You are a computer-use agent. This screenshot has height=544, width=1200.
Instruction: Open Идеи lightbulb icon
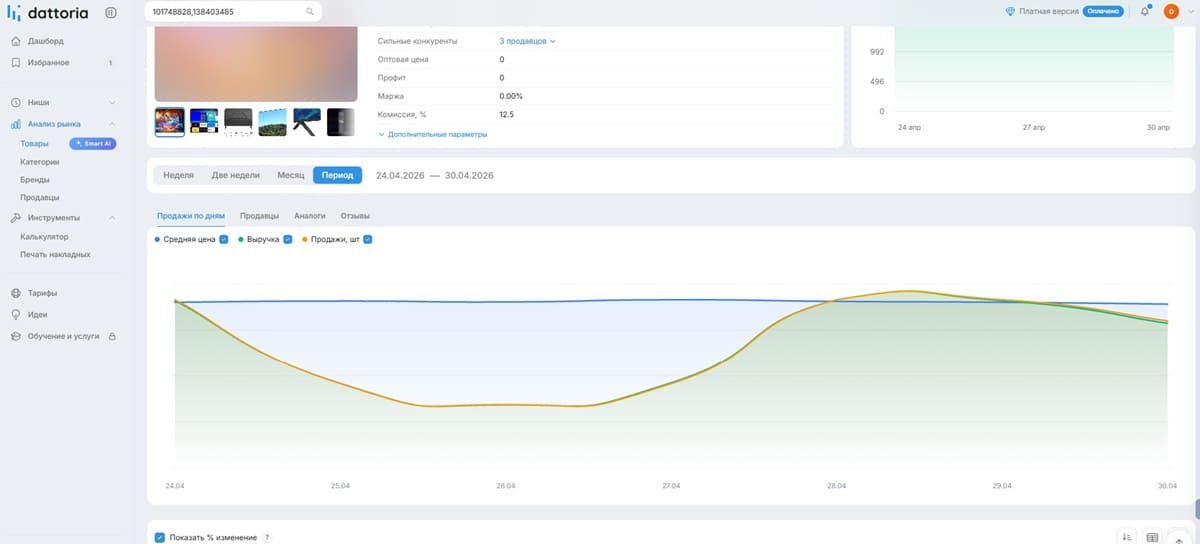[16, 314]
